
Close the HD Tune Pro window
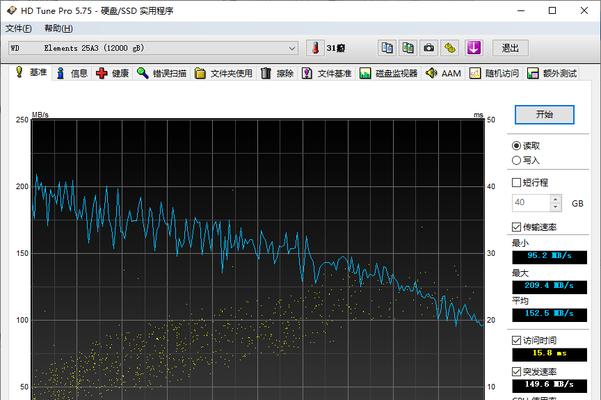coord(584,11)
